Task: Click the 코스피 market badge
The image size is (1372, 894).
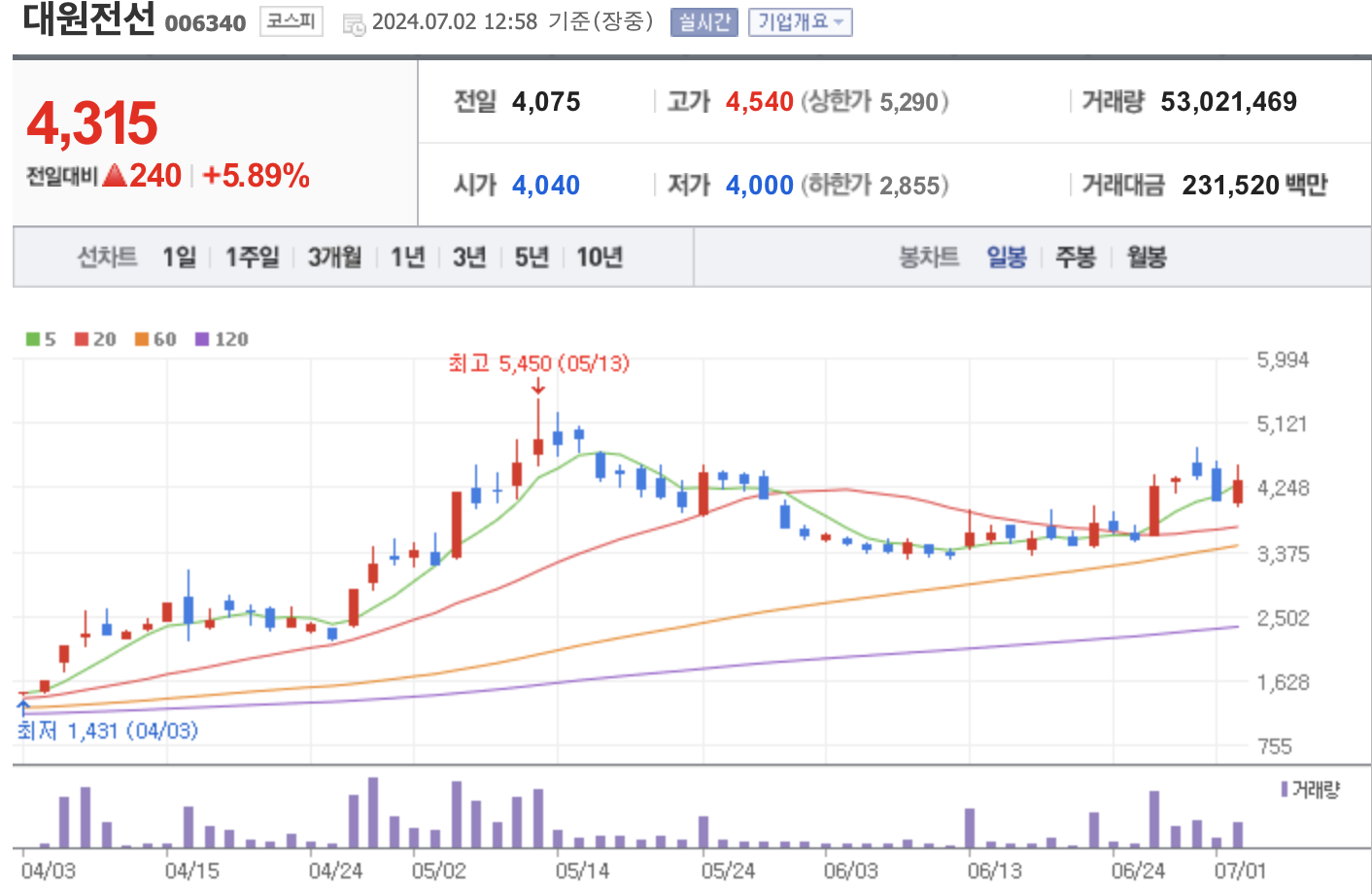Action: click(x=292, y=20)
